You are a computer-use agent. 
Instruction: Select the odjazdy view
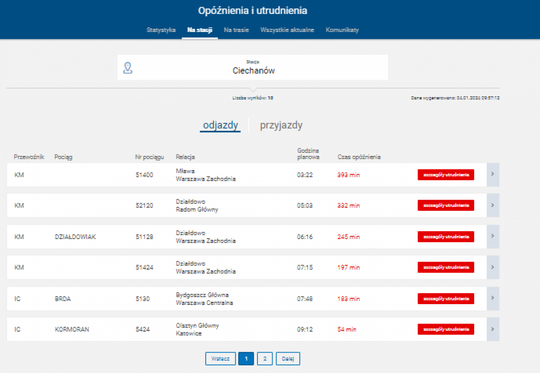point(220,125)
